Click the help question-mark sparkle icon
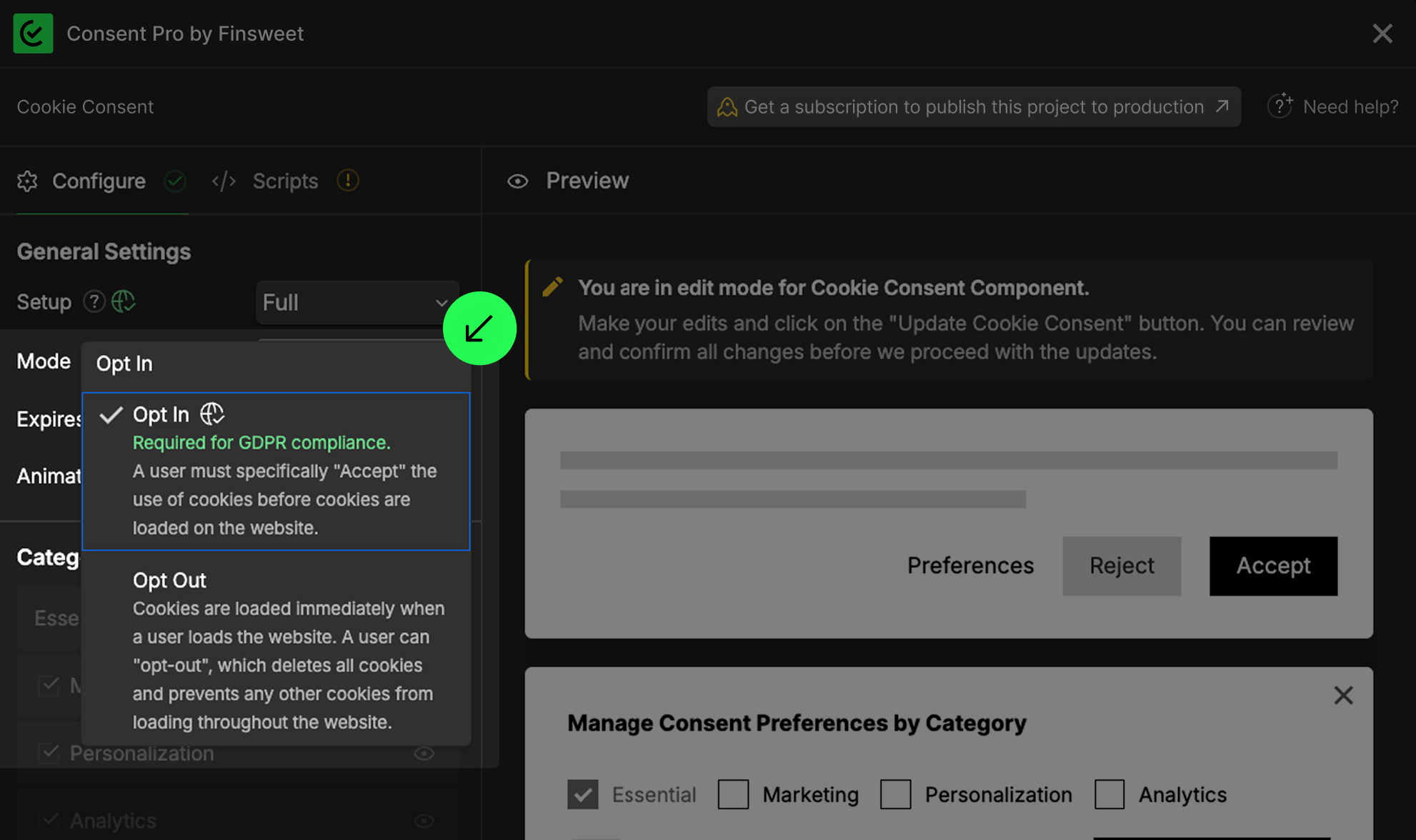 pyautogui.click(x=1280, y=106)
